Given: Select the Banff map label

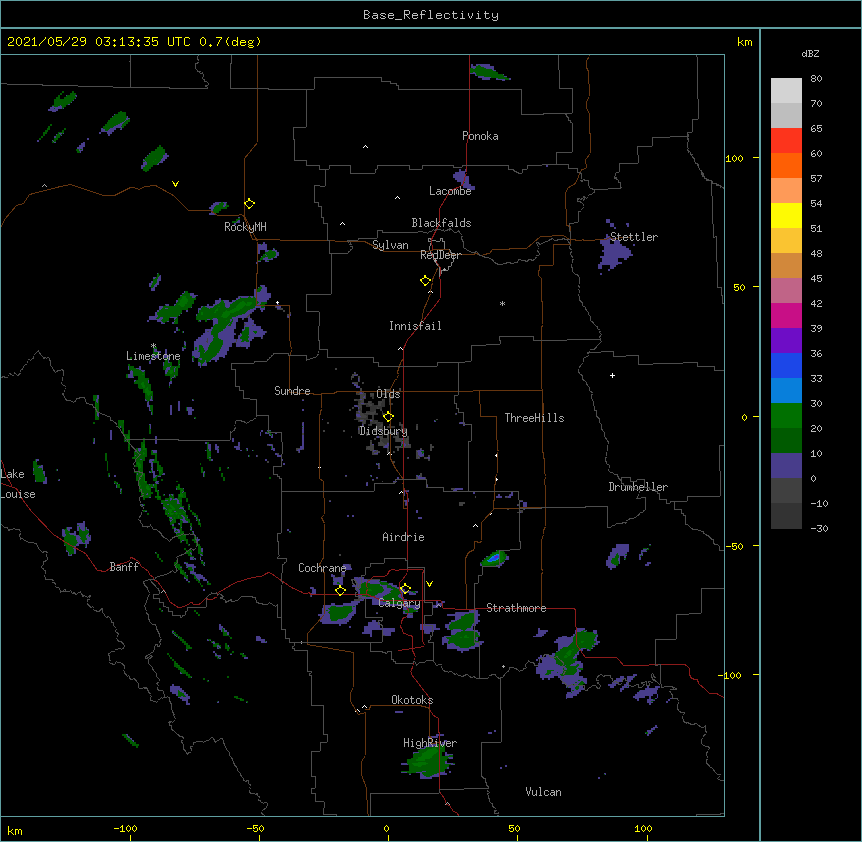Looking at the screenshot, I should pyautogui.click(x=124, y=567).
